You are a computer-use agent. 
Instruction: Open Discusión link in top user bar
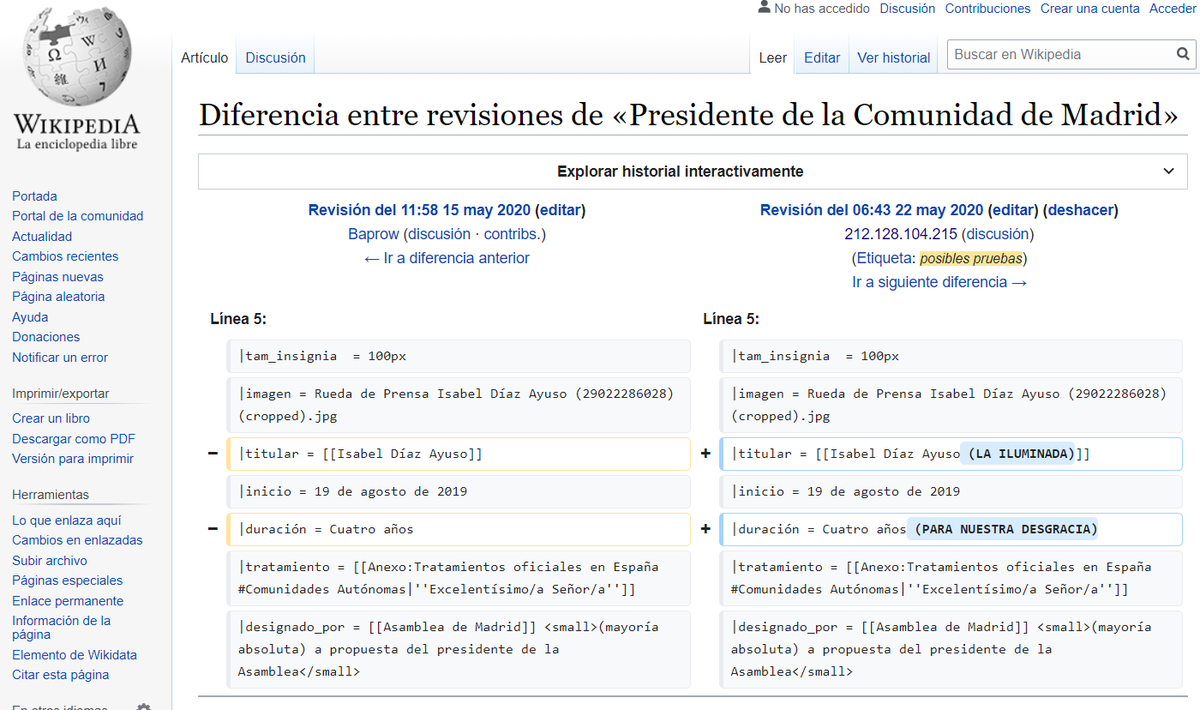click(907, 8)
